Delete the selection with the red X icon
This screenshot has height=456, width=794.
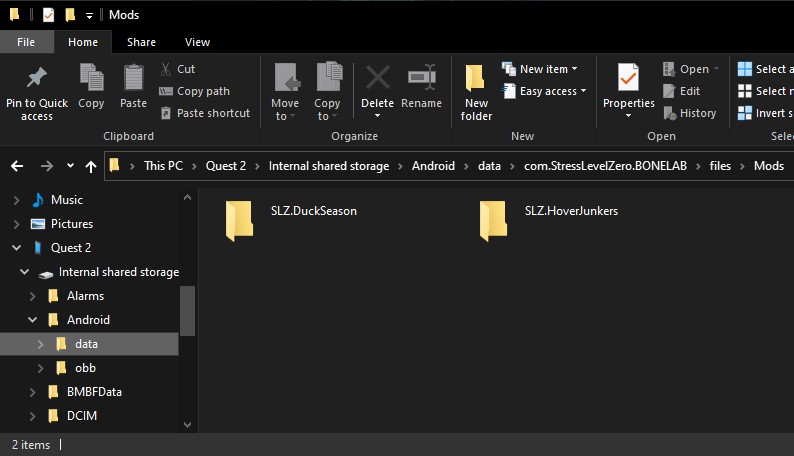point(377,79)
